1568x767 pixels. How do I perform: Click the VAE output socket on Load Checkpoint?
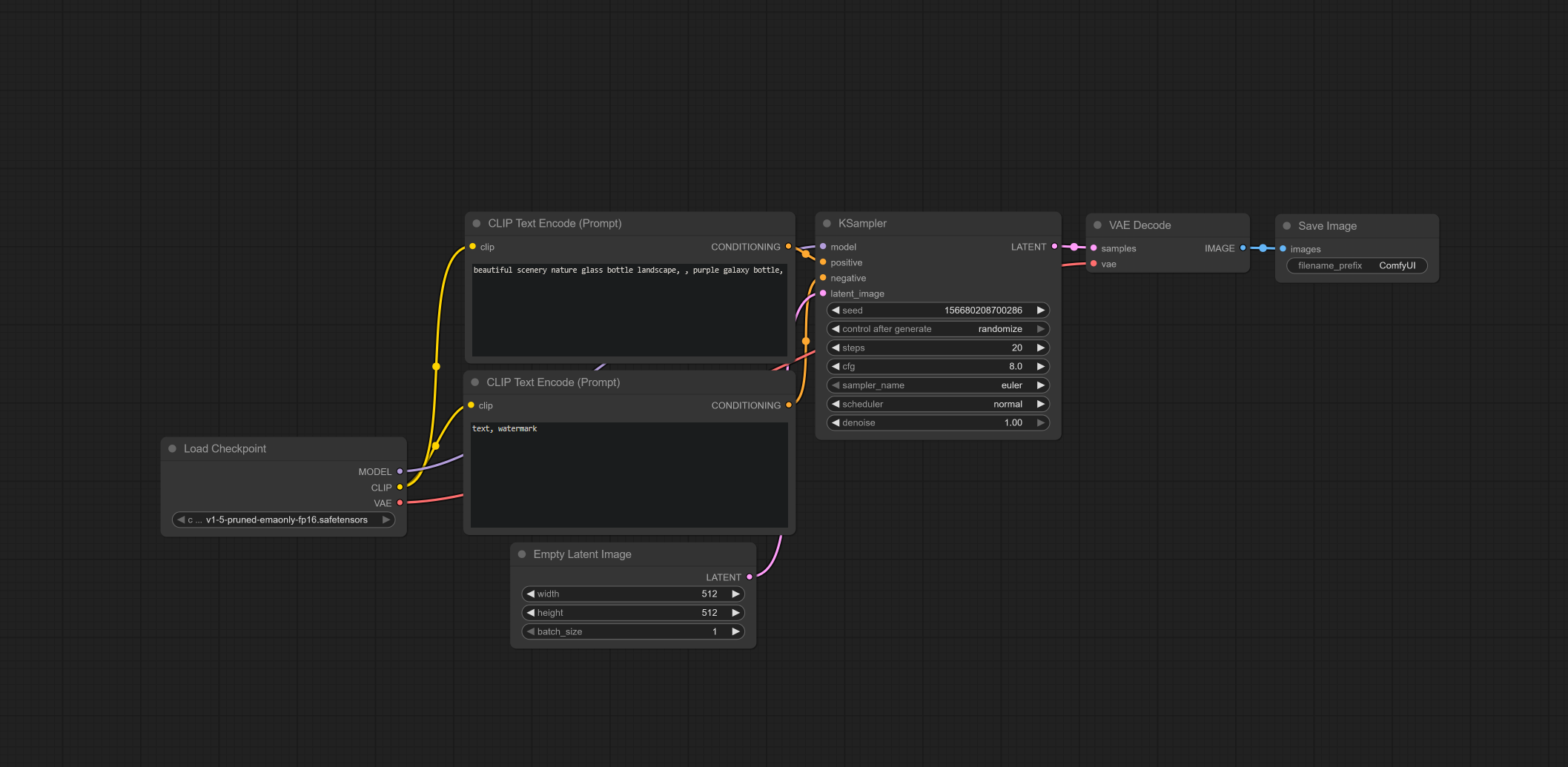(x=400, y=502)
